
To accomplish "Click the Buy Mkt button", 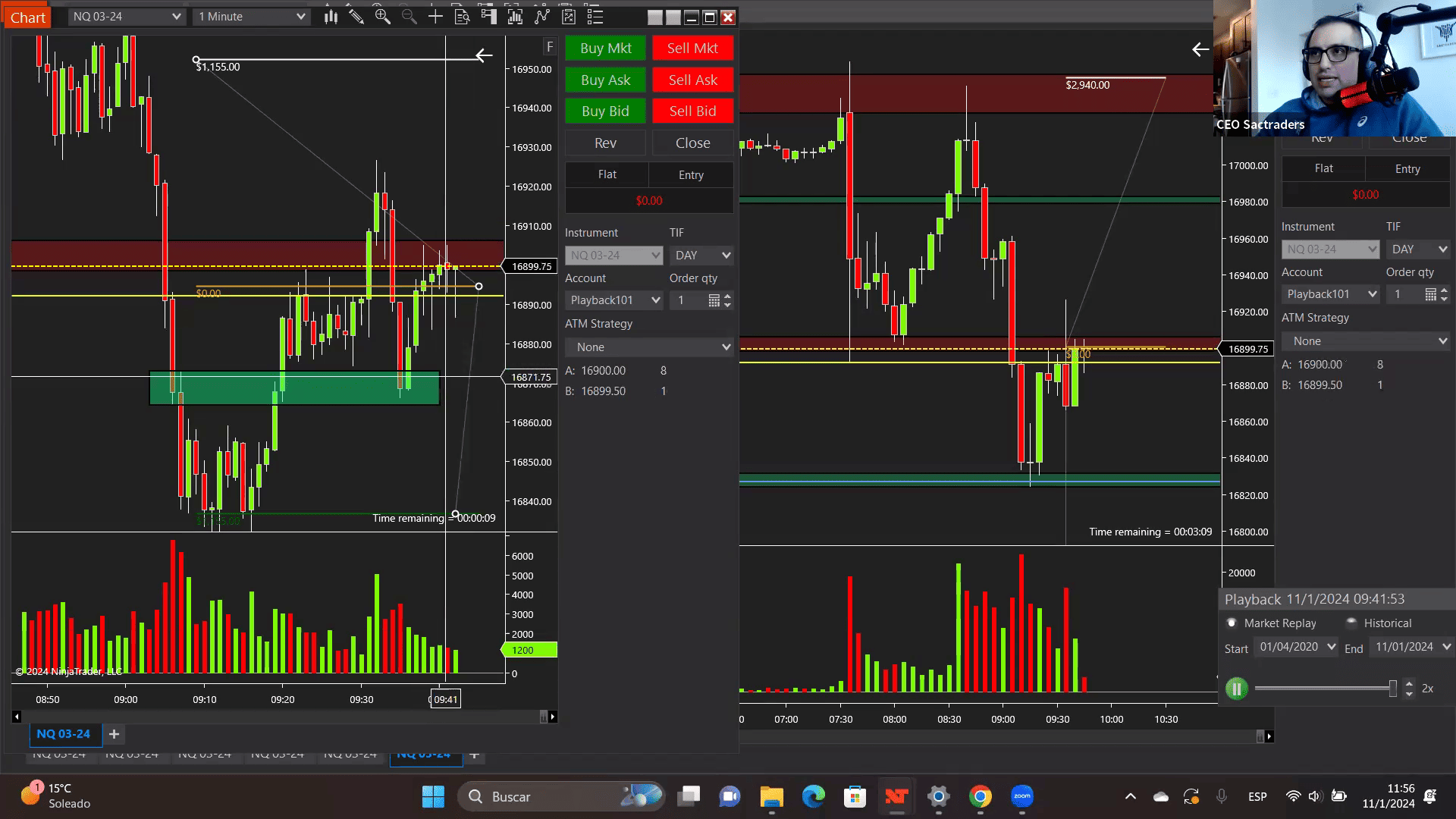I will (x=605, y=48).
